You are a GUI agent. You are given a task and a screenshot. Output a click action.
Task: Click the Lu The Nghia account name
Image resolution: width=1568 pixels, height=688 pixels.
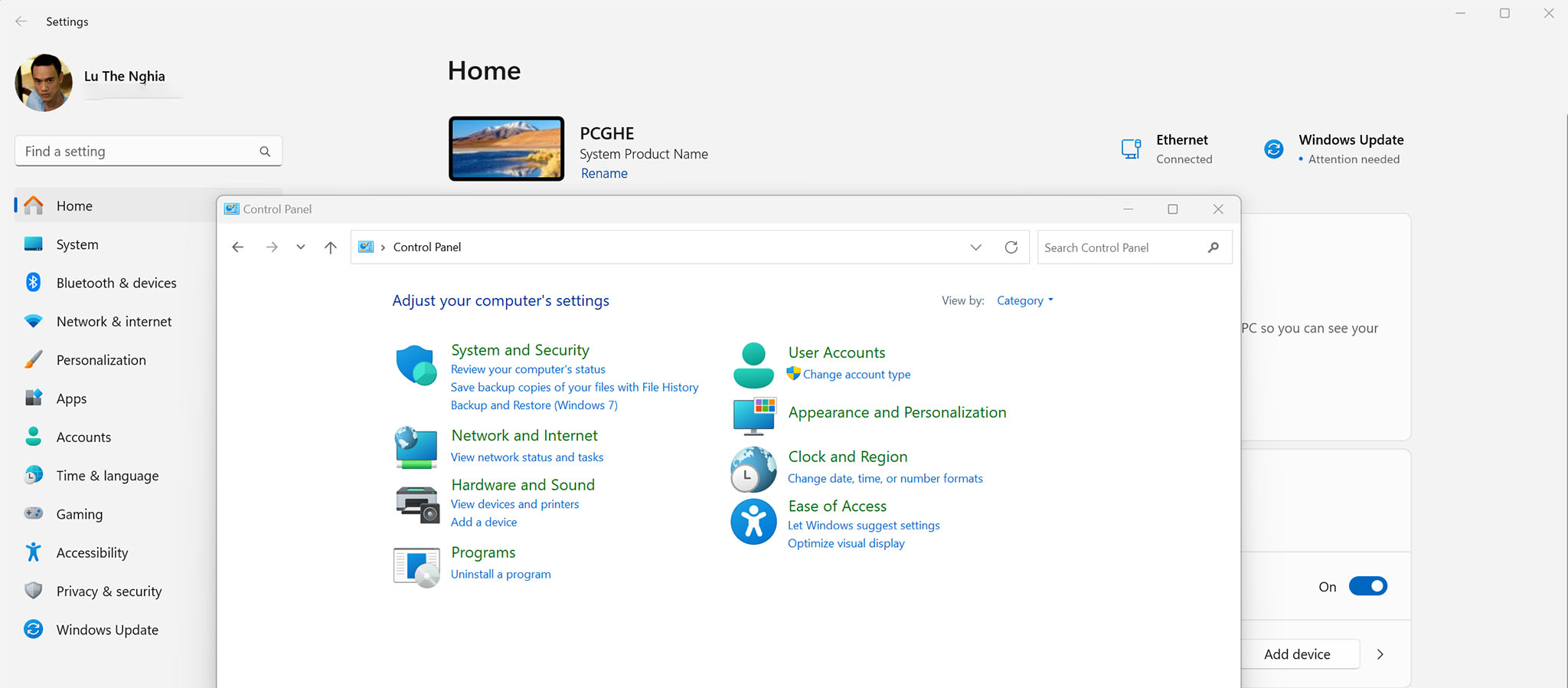click(125, 76)
